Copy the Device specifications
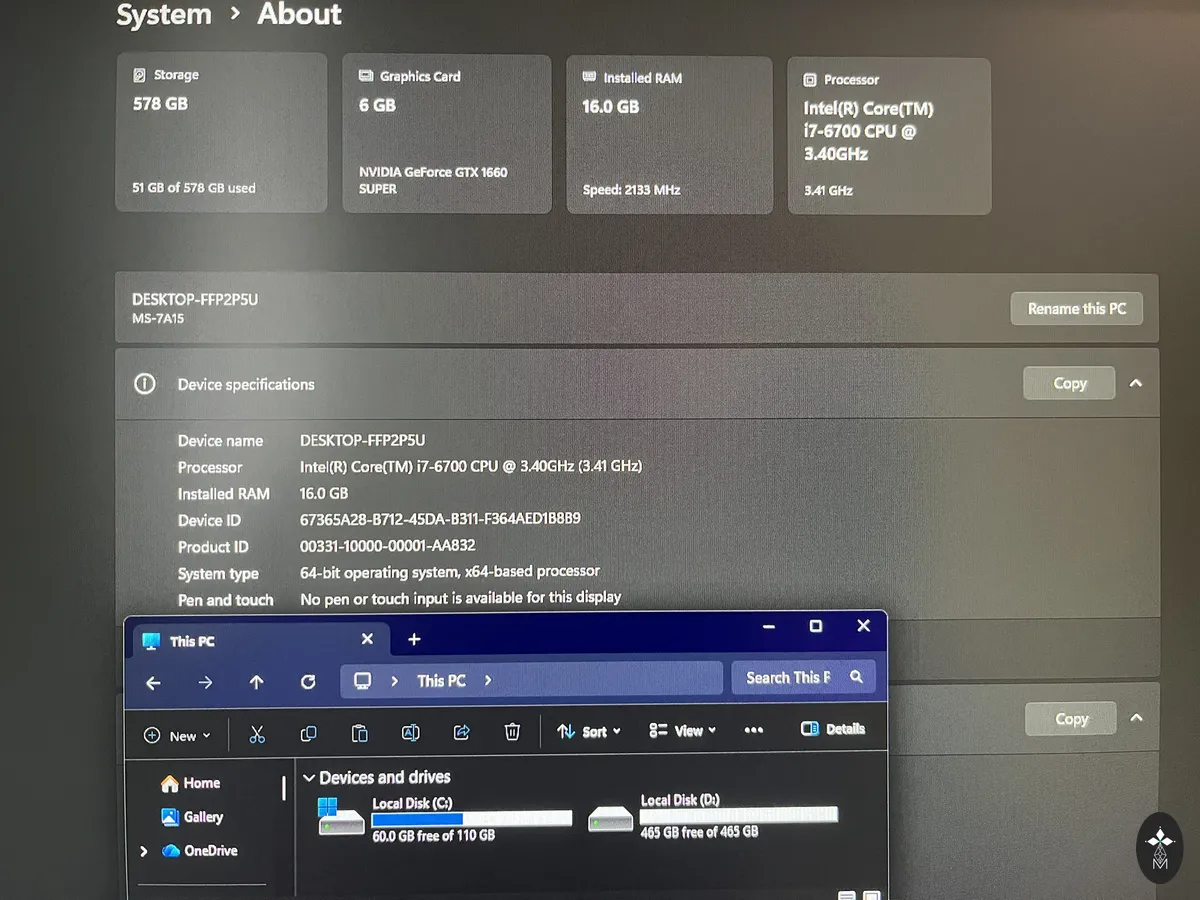1200x900 pixels. click(x=1069, y=383)
